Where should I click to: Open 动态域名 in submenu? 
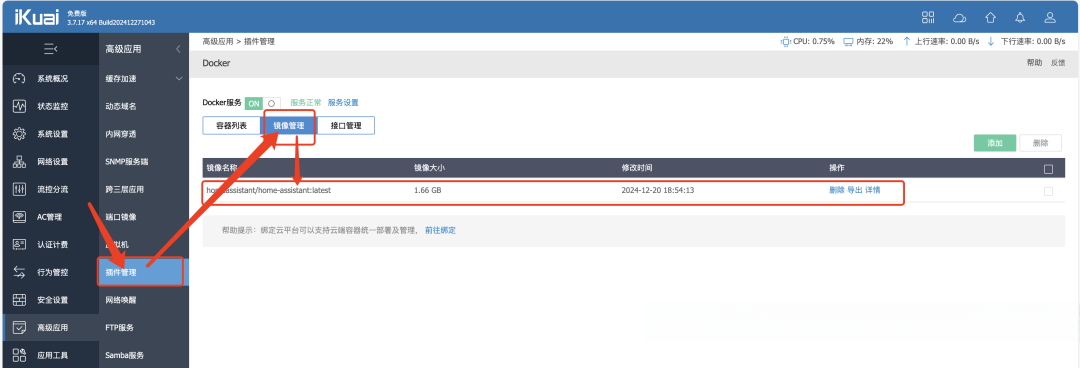coord(121,106)
